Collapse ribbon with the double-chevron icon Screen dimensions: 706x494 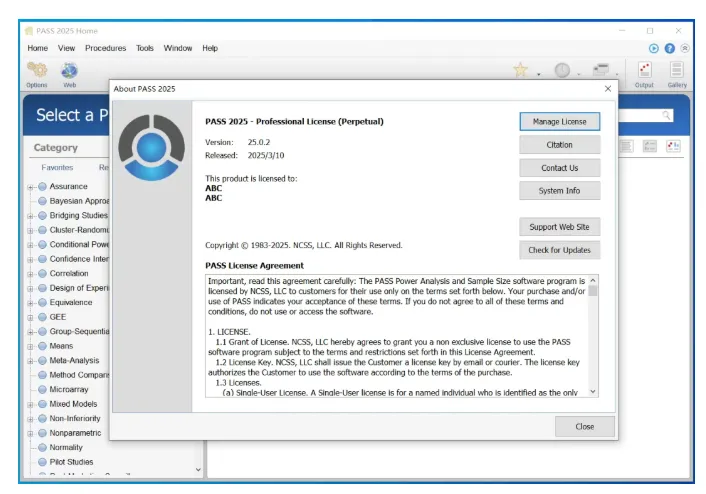tap(685, 48)
